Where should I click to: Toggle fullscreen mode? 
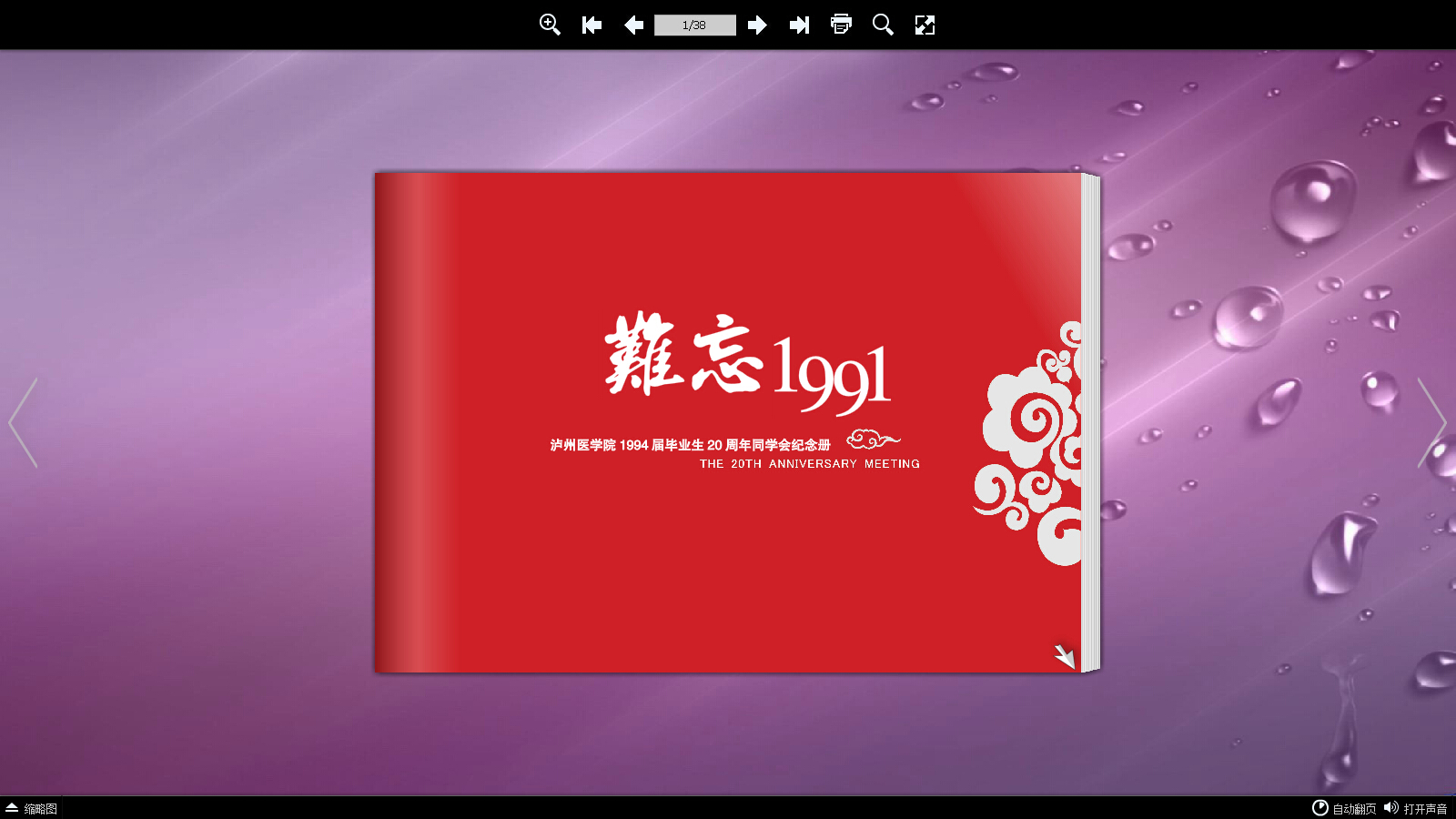[x=925, y=25]
